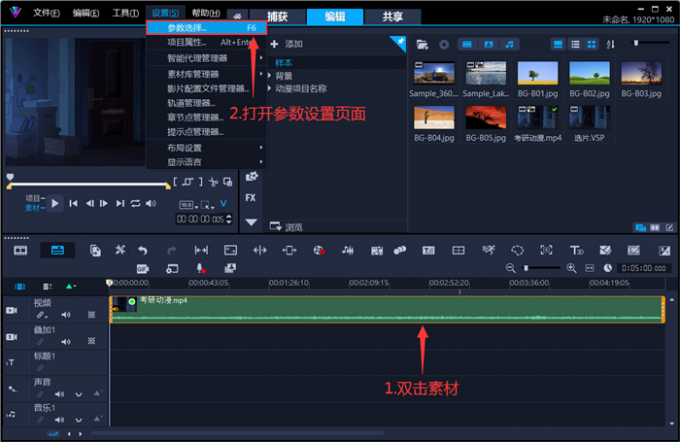Switch to the 共享 tab
Image resolution: width=680 pixels, height=442 pixels.
392,16
